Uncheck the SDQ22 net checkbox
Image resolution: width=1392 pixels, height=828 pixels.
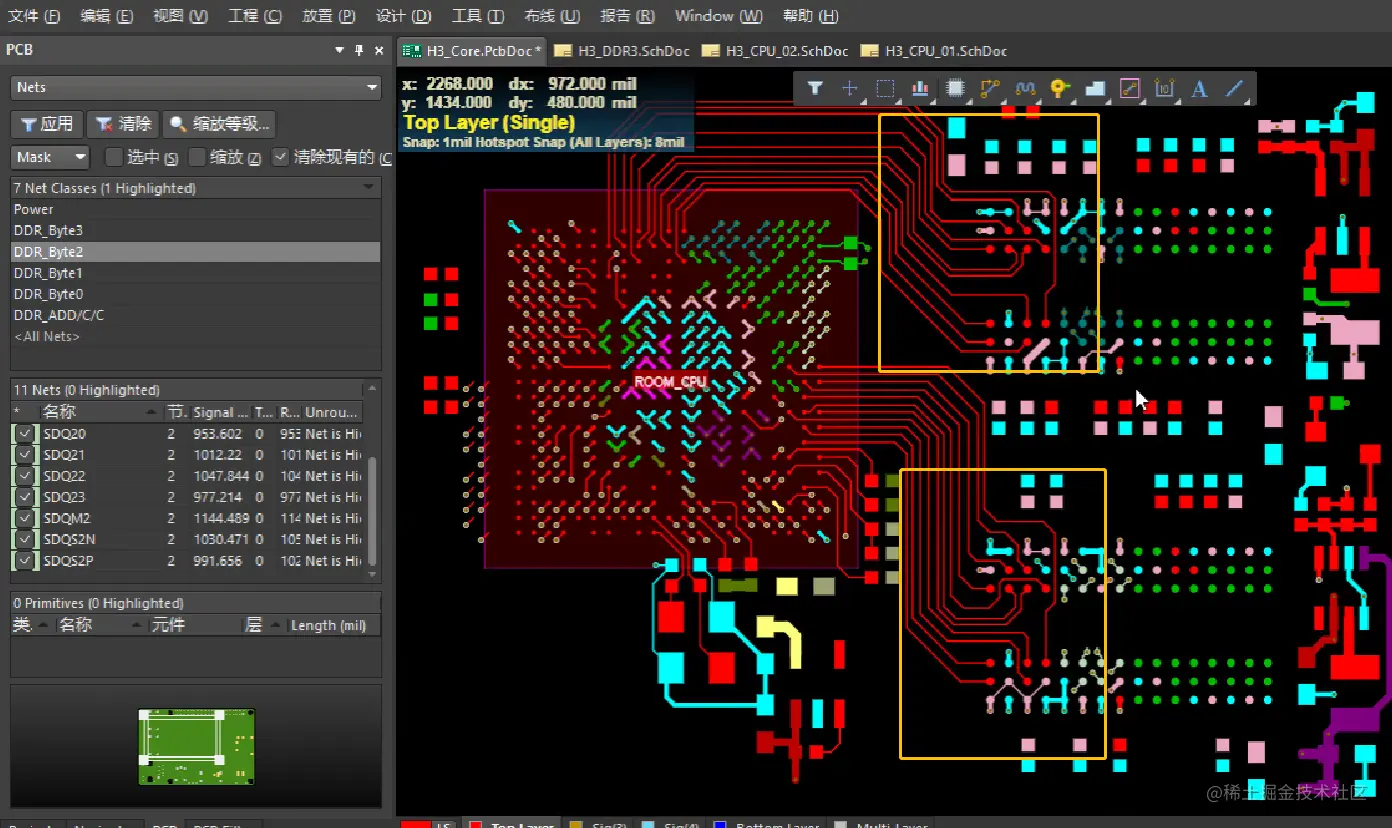24,476
